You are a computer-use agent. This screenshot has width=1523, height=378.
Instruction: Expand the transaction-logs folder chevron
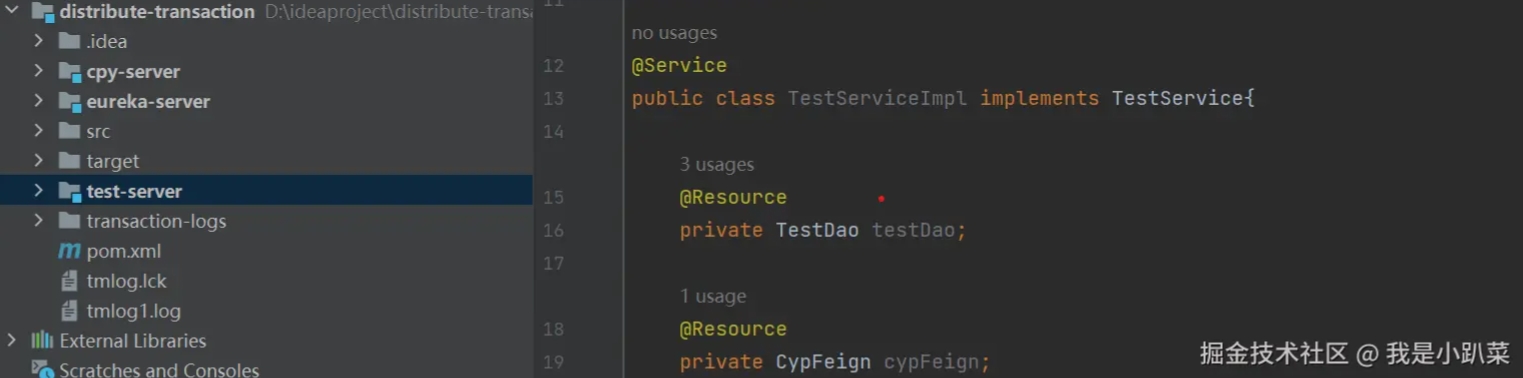[38, 221]
